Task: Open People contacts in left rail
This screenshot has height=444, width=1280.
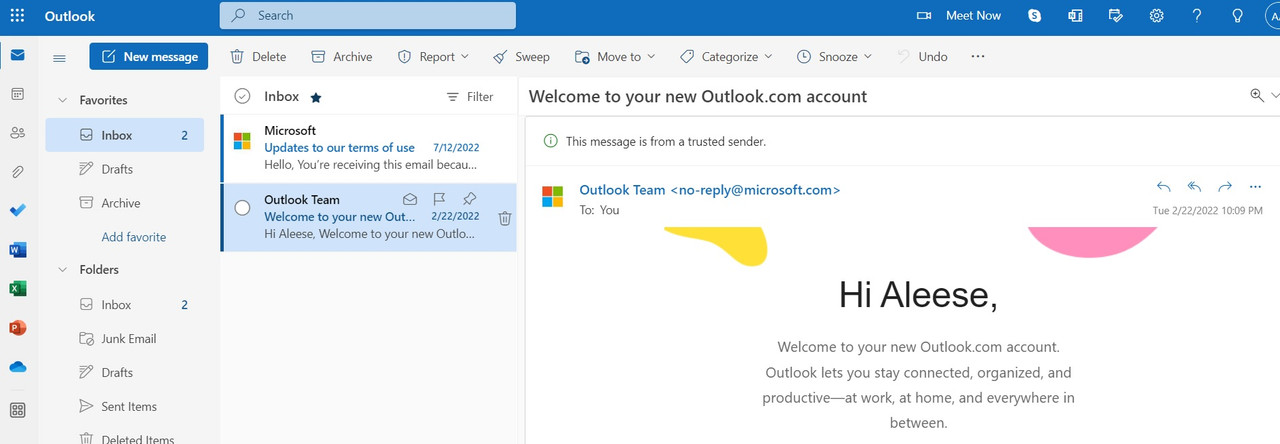Action: pos(17,133)
